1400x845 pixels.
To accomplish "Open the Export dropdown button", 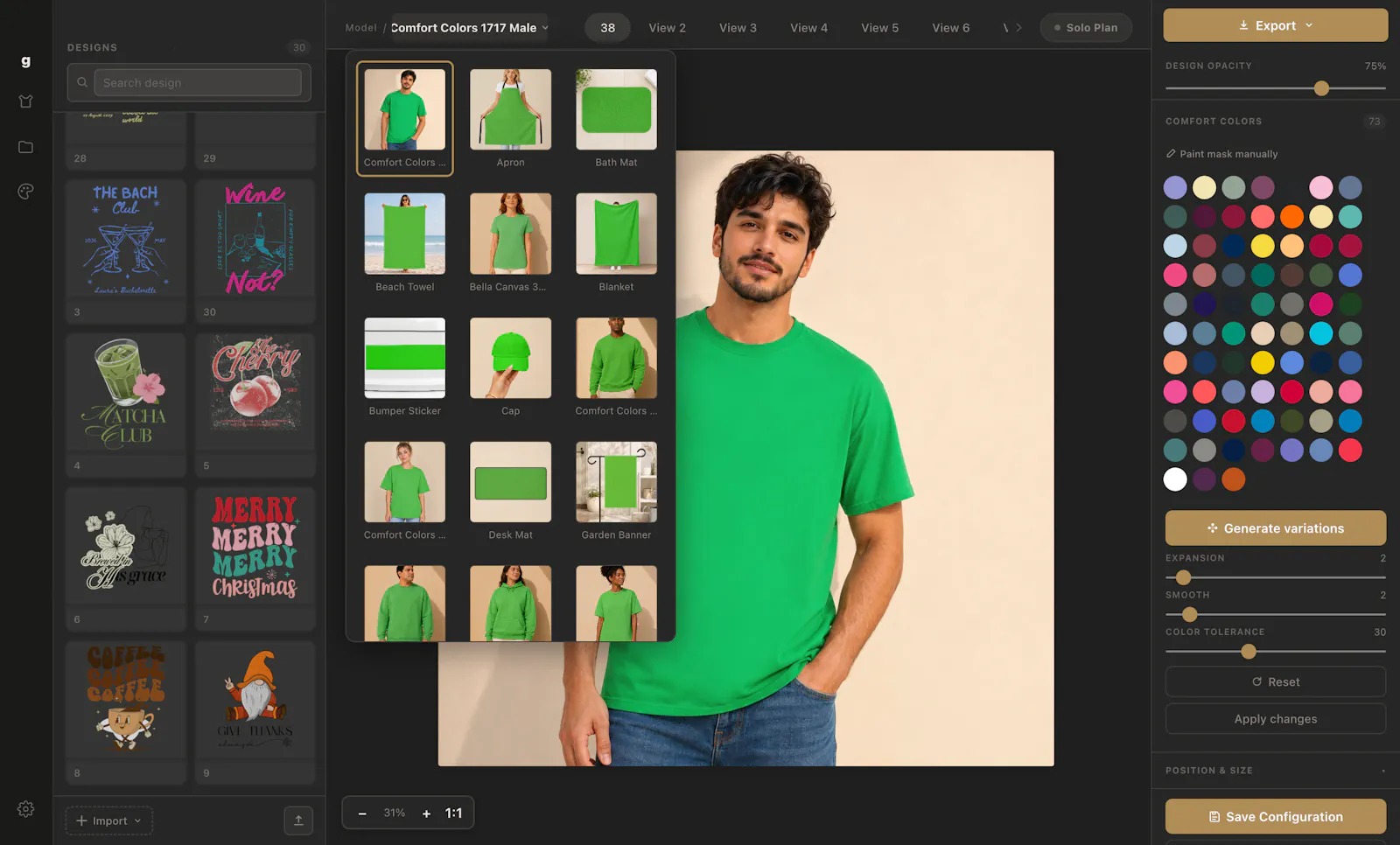I will point(1275,25).
